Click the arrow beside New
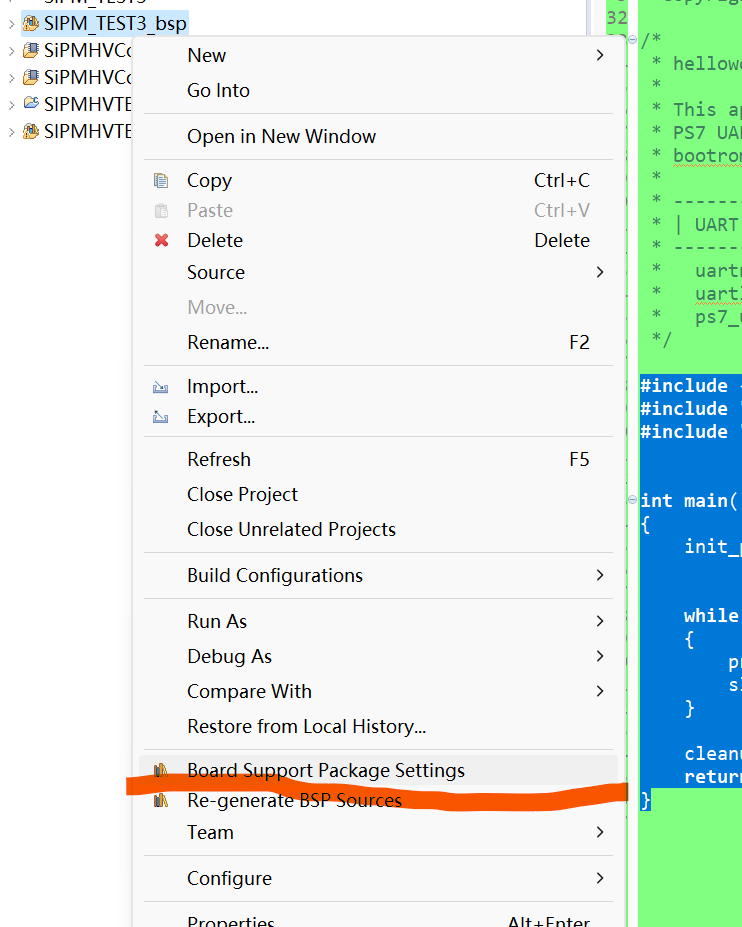This screenshot has width=742, height=927. [x=600, y=55]
